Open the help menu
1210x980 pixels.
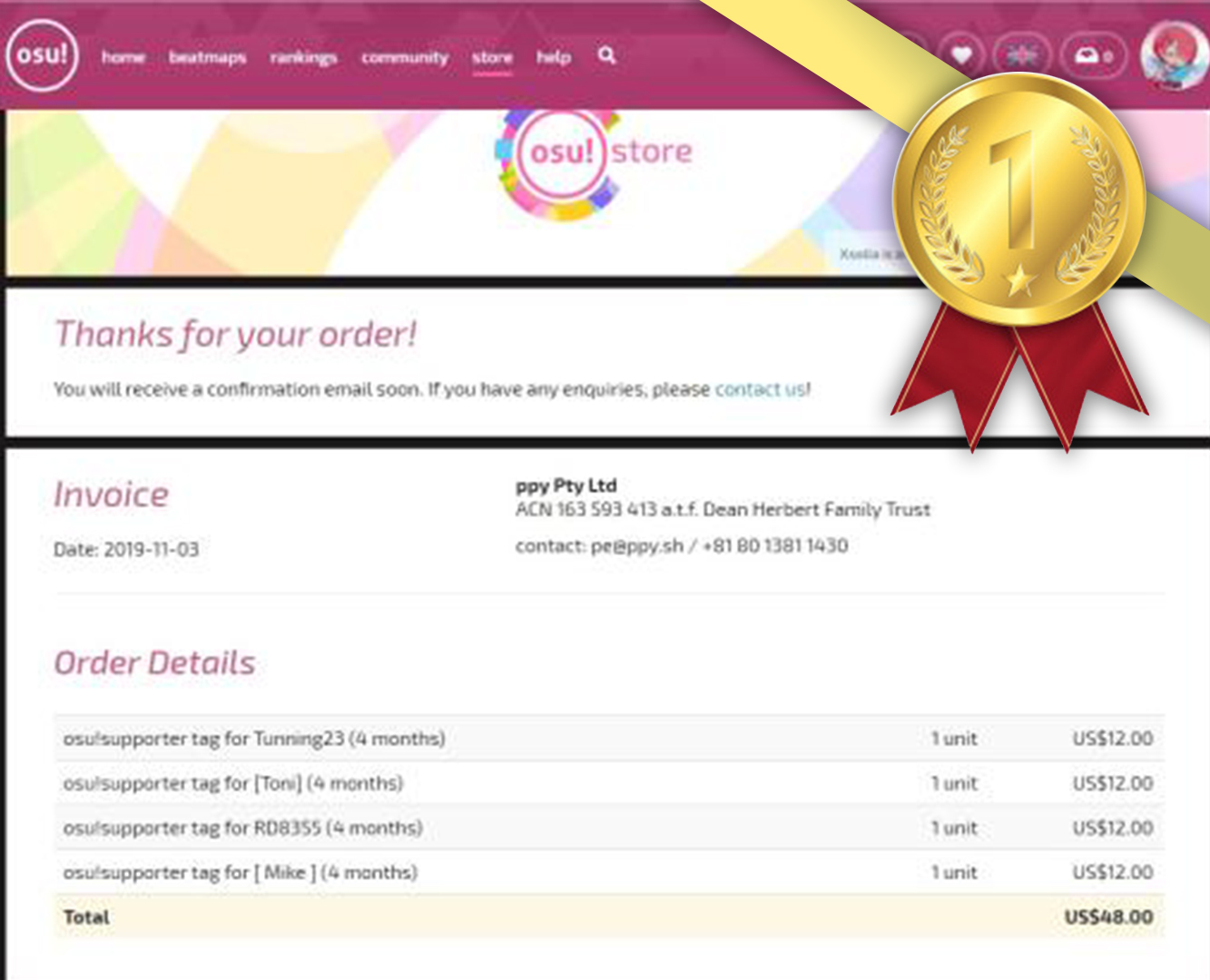(554, 57)
